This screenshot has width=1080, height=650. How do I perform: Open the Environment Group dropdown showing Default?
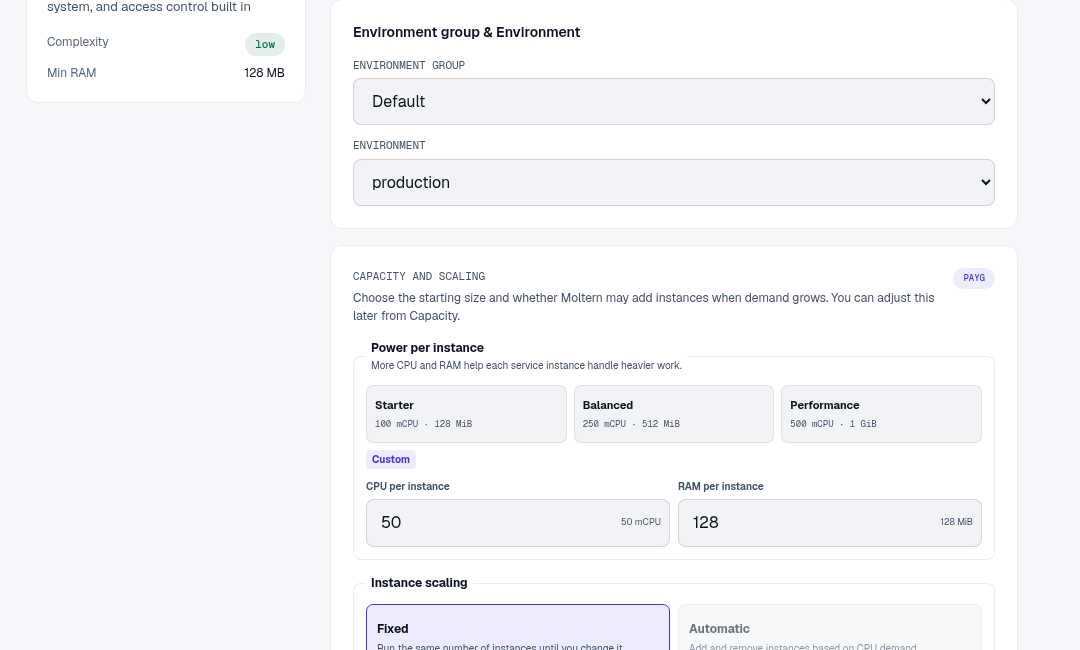(x=674, y=101)
